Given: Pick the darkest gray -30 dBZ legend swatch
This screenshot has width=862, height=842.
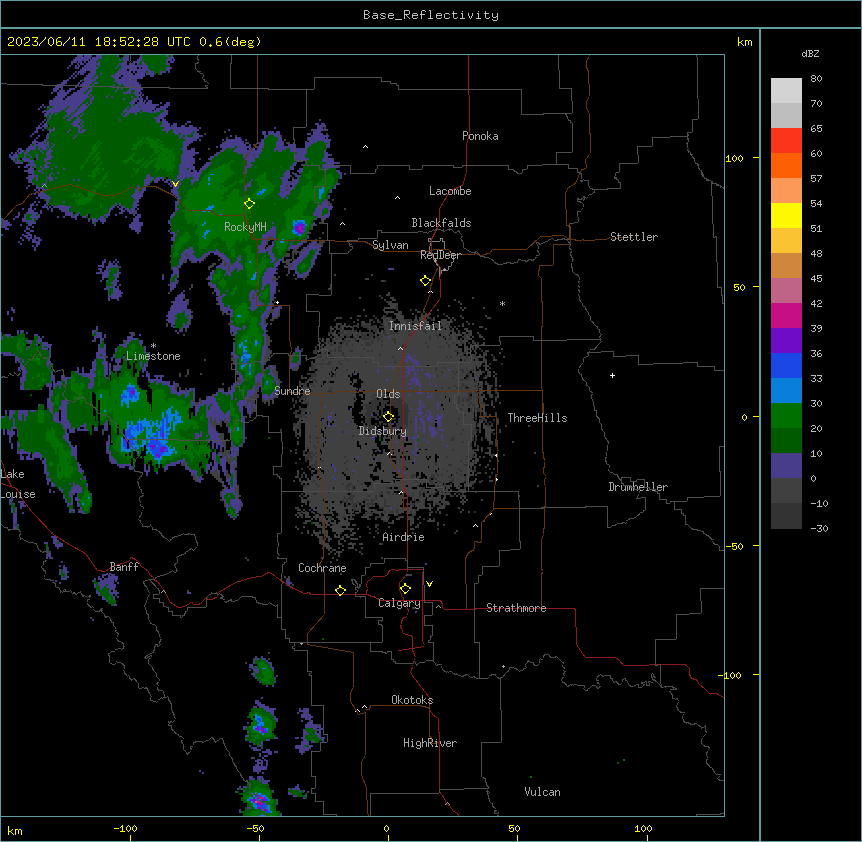Looking at the screenshot, I should coord(786,516).
